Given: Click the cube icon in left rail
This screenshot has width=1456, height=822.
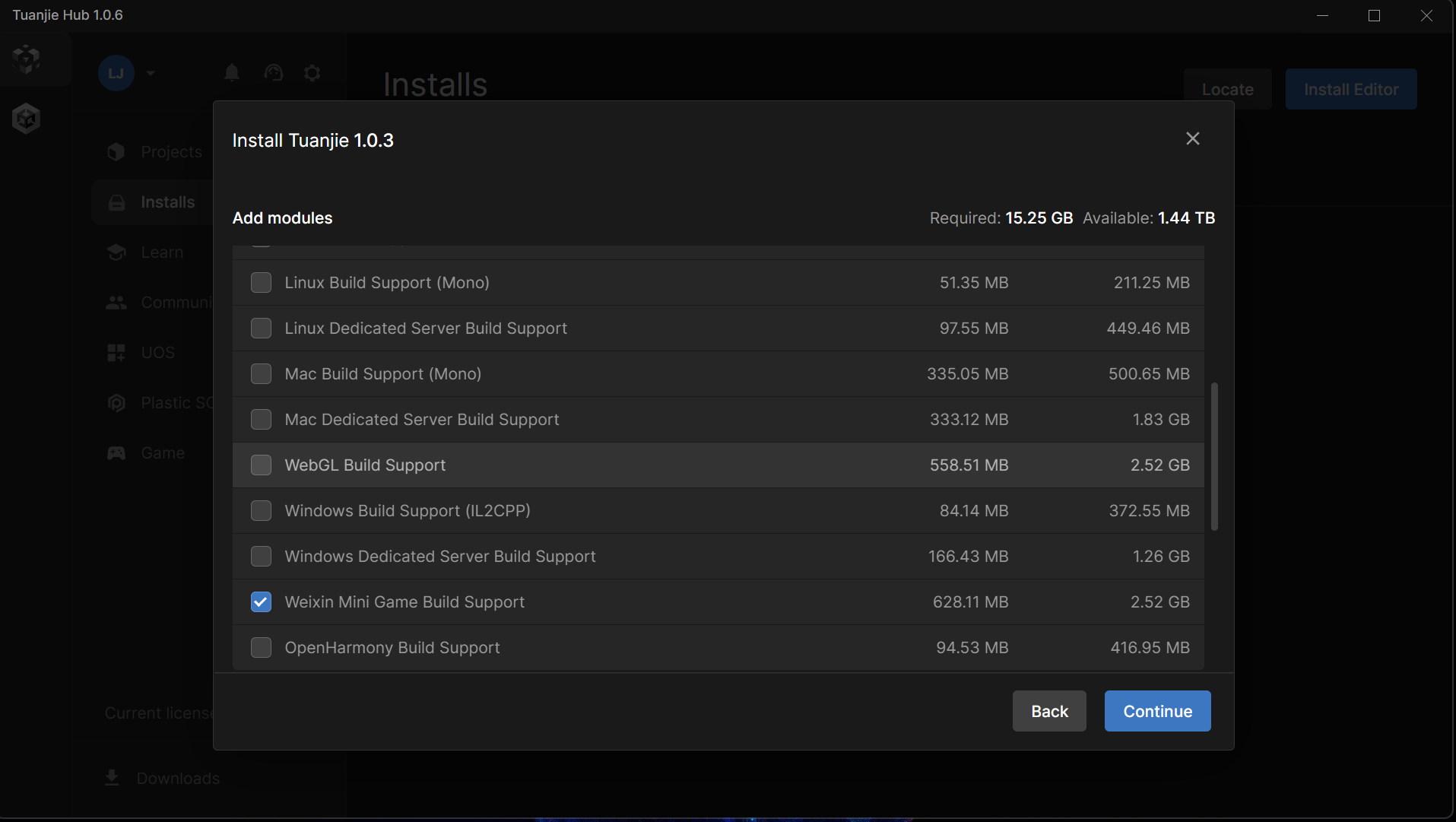Looking at the screenshot, I should [27, 118].
